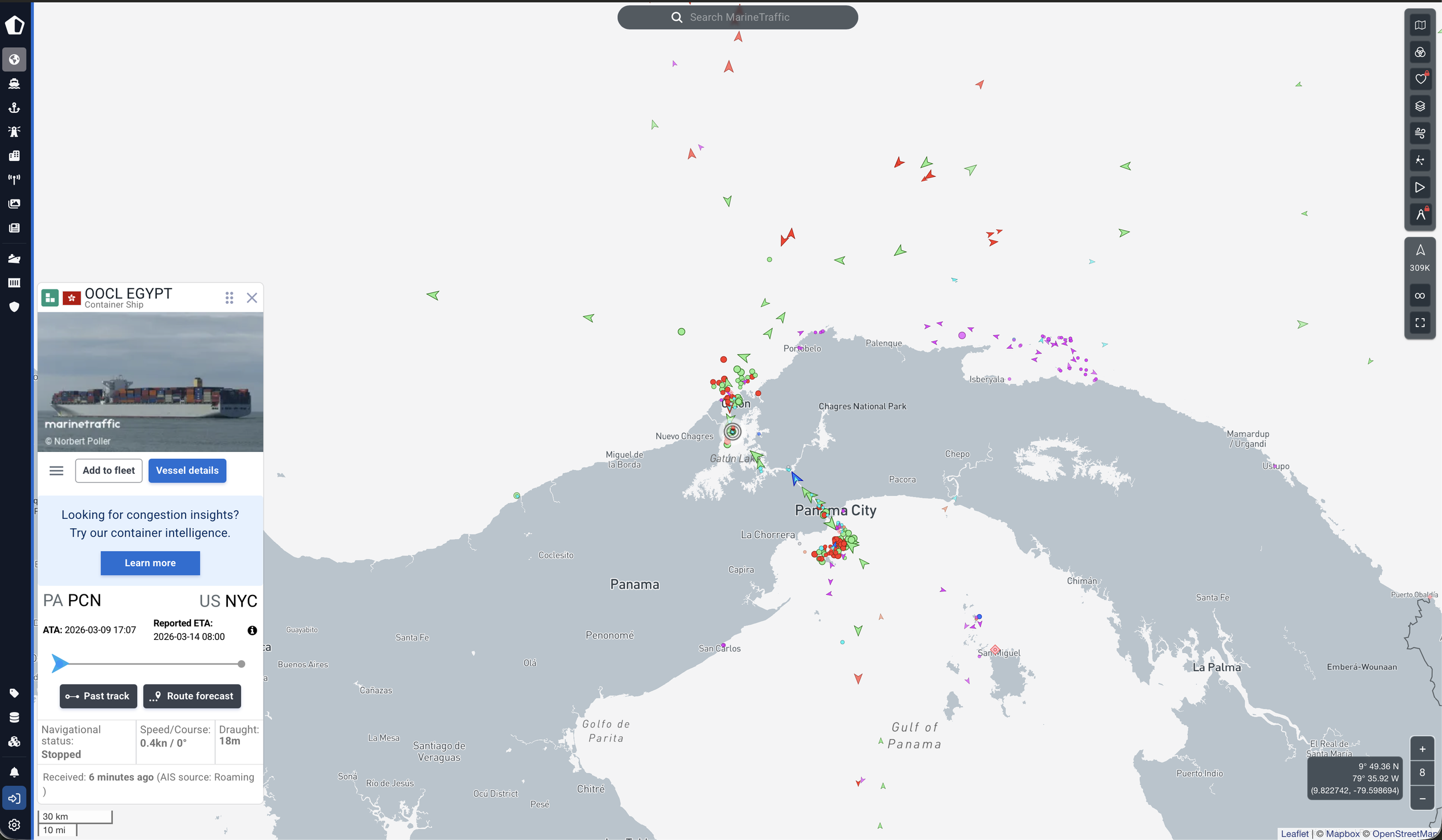Click the Vessel details button
This screenshot has height=840, width=1442.
point(187,470)
